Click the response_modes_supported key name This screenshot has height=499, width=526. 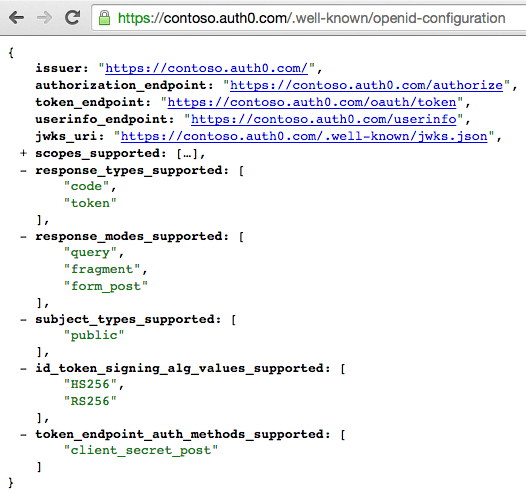tap(128, 237)
